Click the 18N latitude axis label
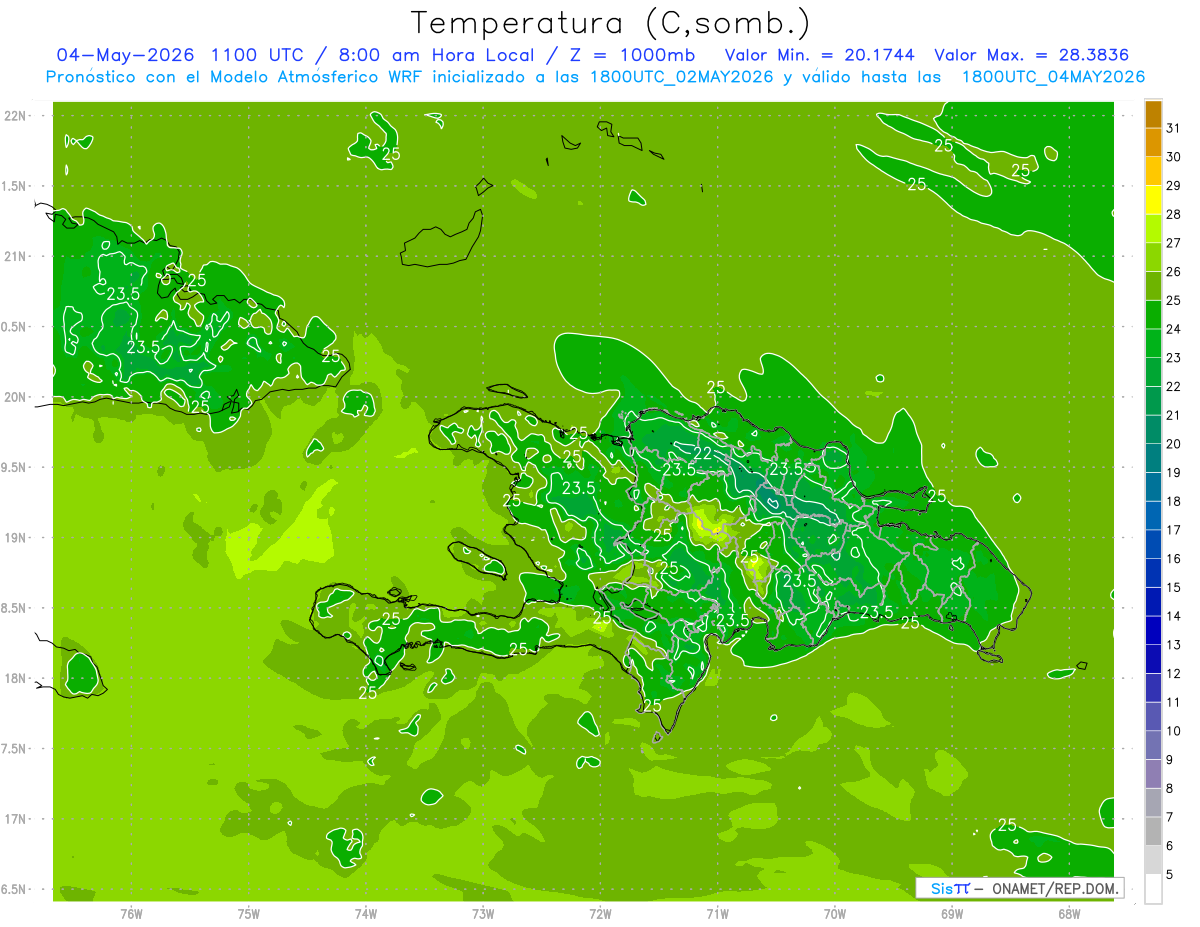1200x927 pixels. pos(15,679)
